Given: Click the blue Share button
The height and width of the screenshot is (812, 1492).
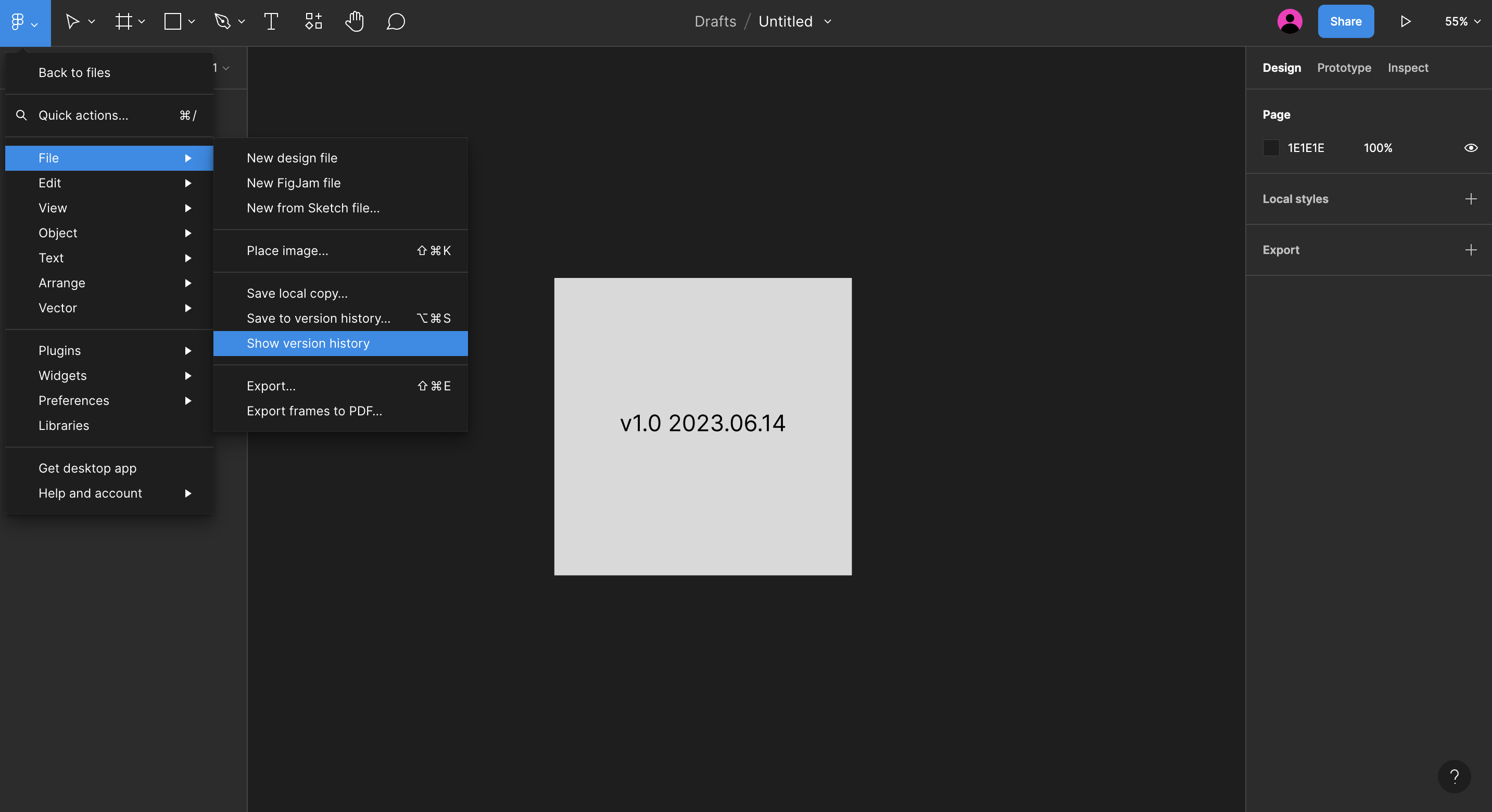Looking at the screenshot, I should click(1346, 21).
